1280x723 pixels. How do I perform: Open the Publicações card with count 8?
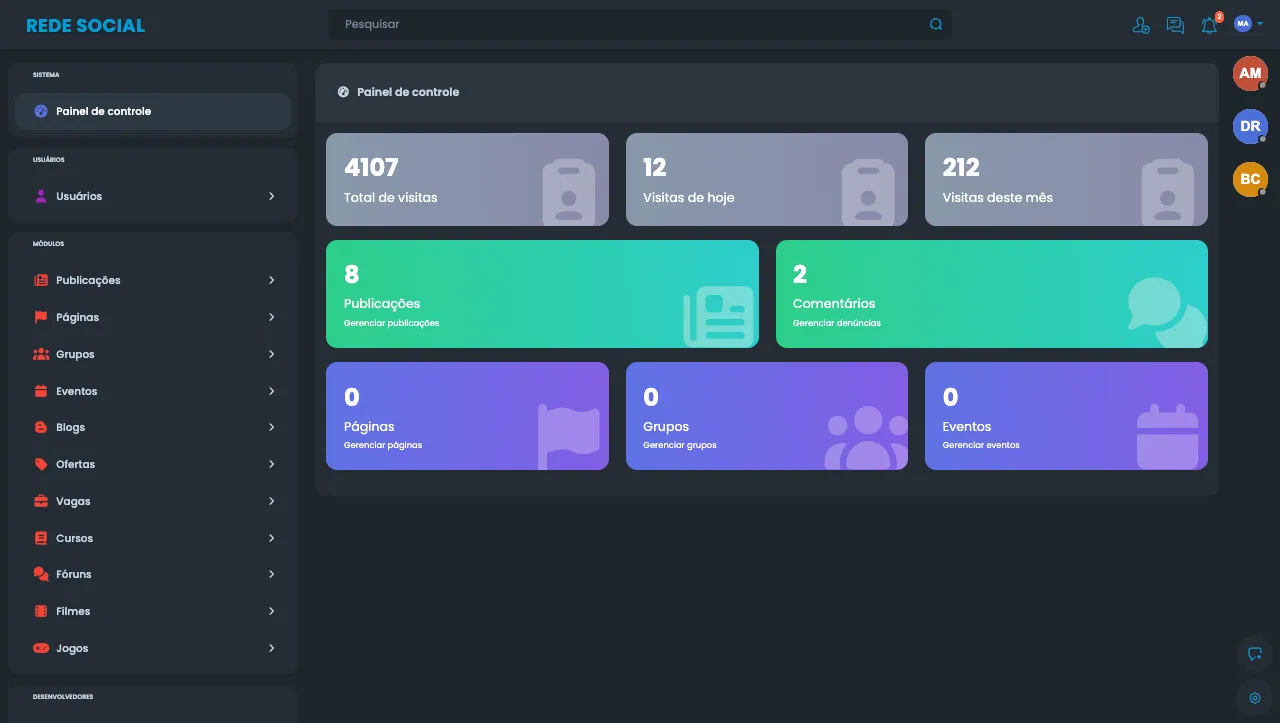pyautogui.click(x=542, y=294)
